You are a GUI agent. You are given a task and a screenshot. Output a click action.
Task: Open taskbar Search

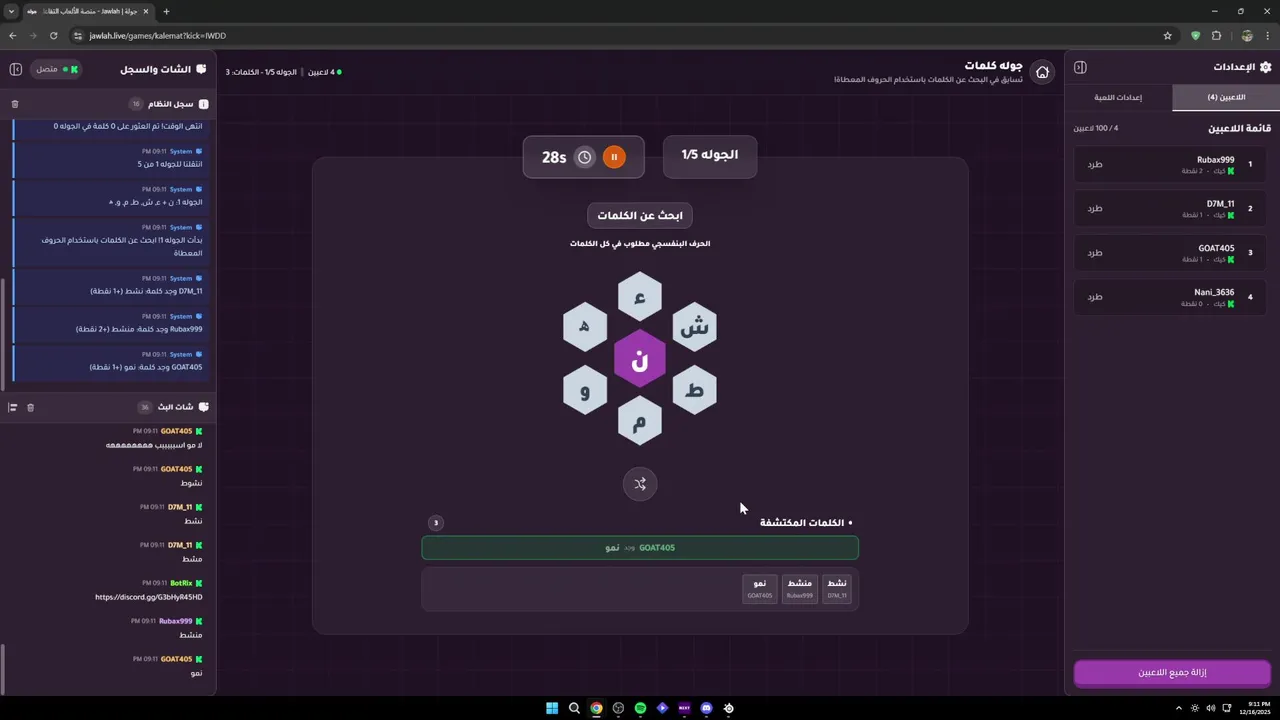tap(574, 708)
